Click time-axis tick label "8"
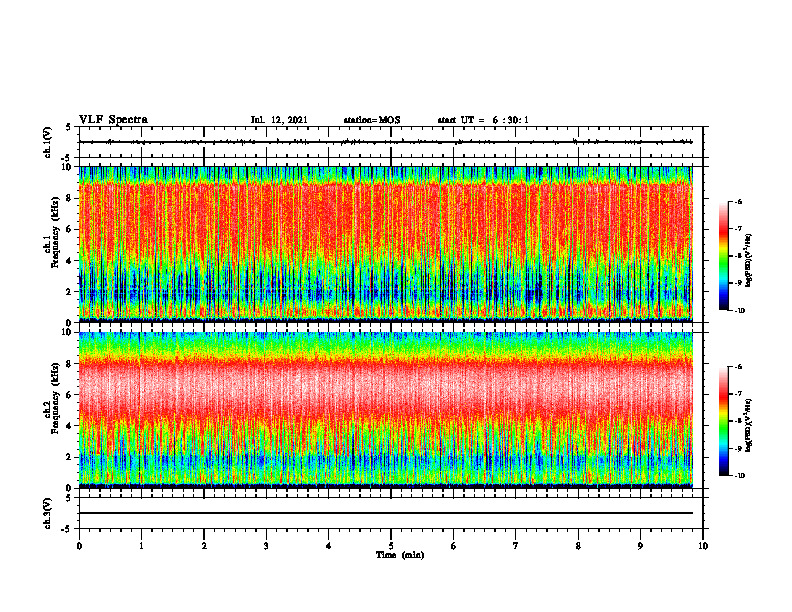This screenshot has height=612, width=792. click(x=578, y=546)
